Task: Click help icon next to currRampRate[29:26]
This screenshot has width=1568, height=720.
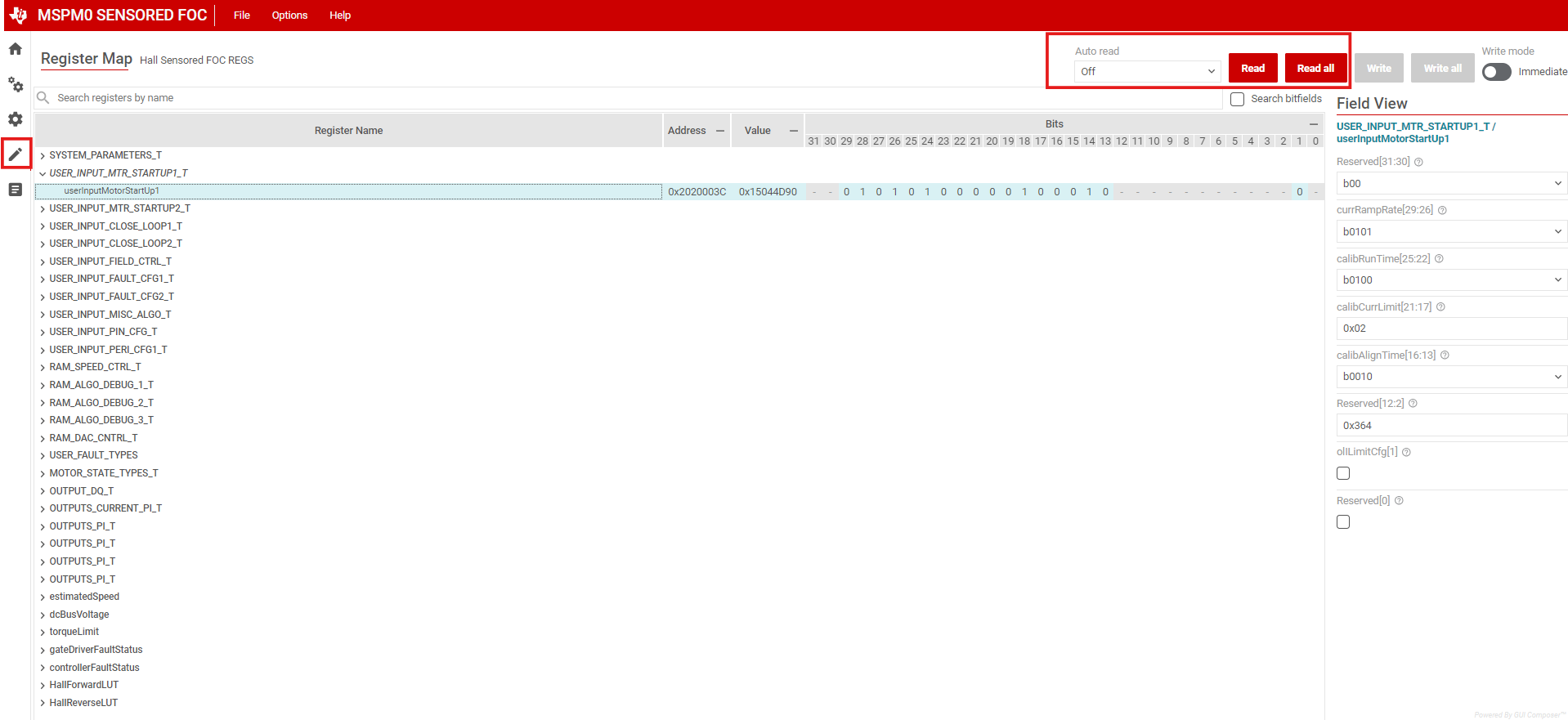Action: pyautogui.click(x=1442, y=210)
